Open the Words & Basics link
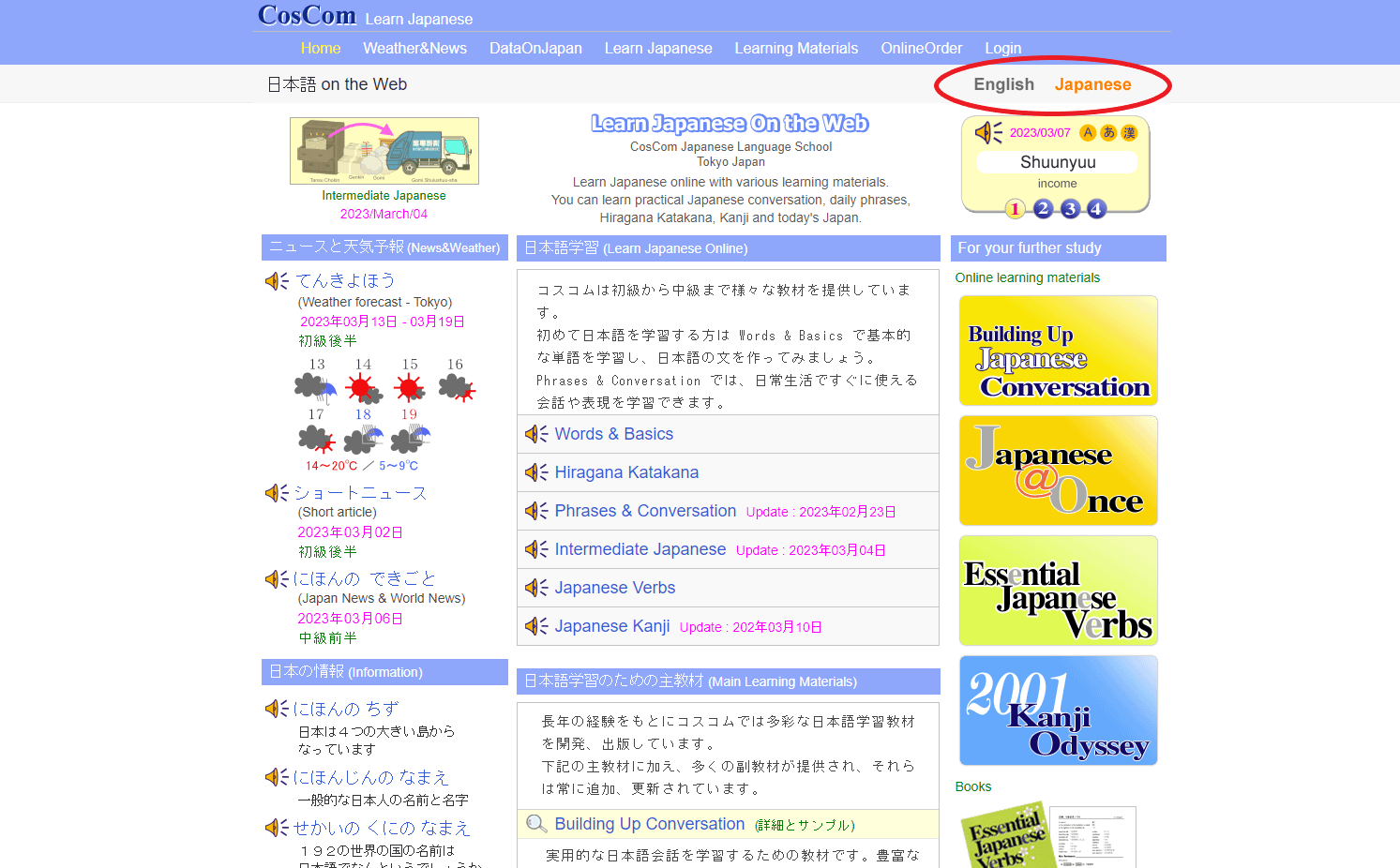Screen dimensions: 1400x868 coord(613,434)
